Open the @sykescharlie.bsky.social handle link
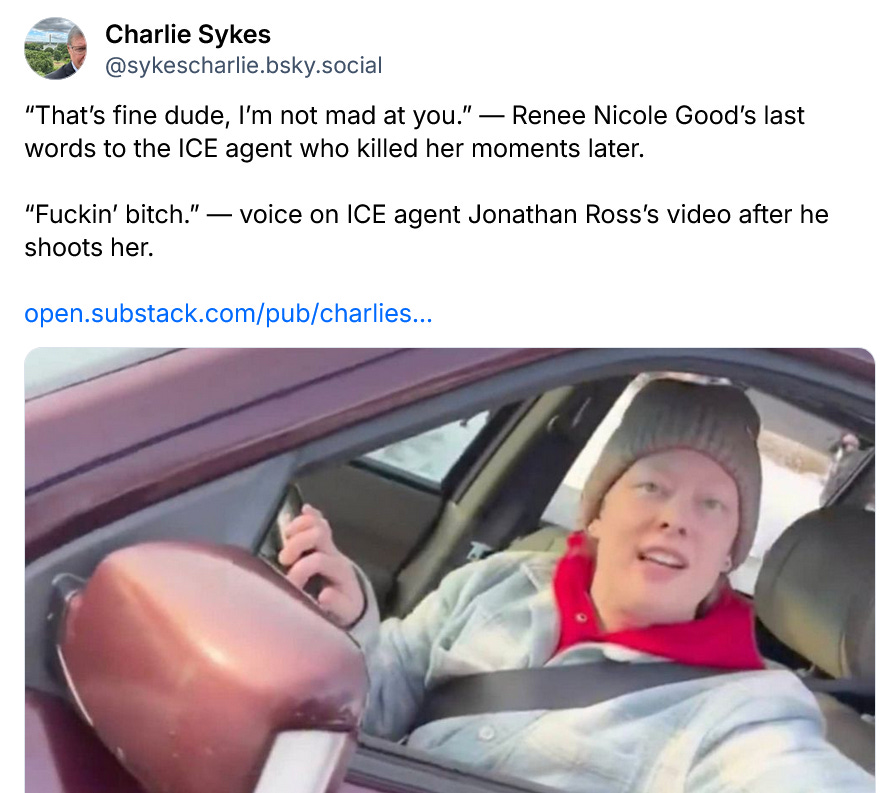Image resolution: width=891 pixels, height=793 pixels. (x=243, y=65)
